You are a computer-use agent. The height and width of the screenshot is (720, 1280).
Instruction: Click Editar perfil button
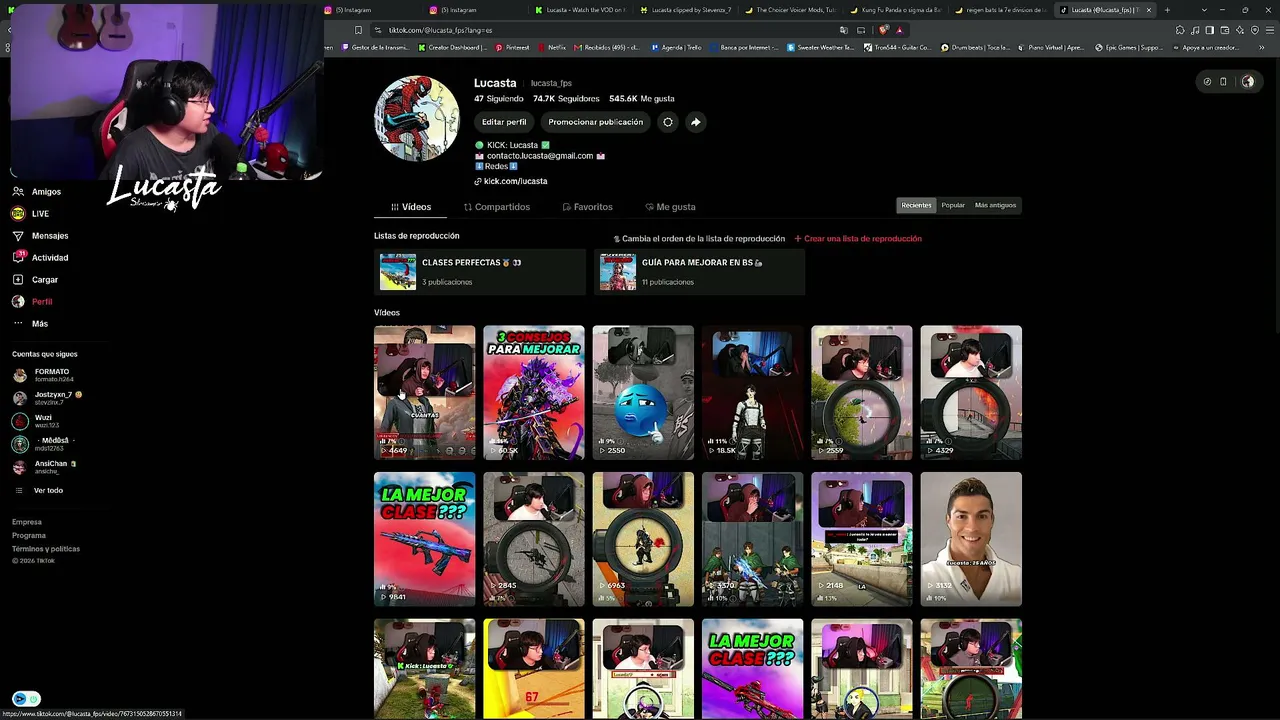(504, 122)
